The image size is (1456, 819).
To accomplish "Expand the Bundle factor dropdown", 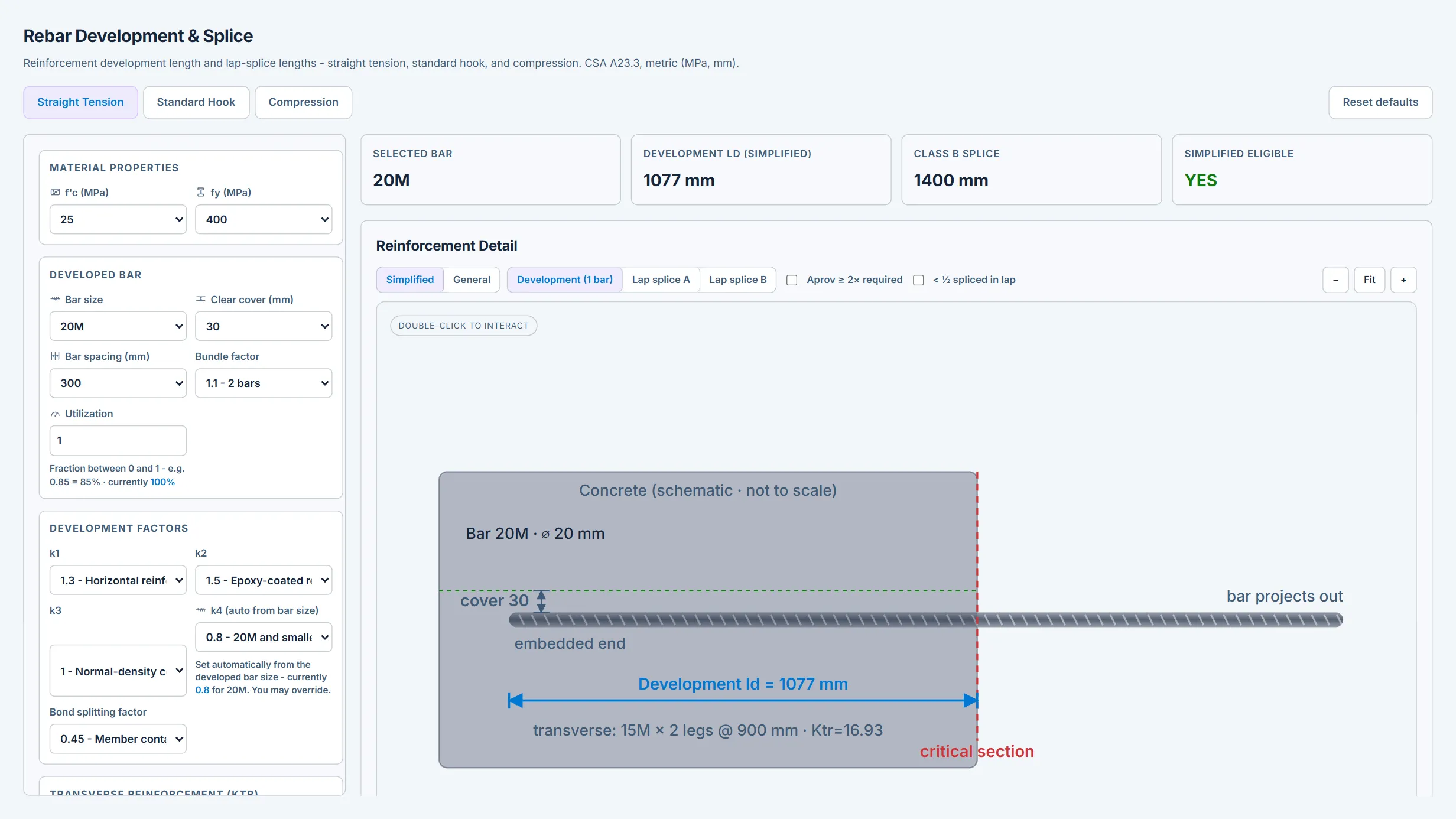I will tap(264, 383).
